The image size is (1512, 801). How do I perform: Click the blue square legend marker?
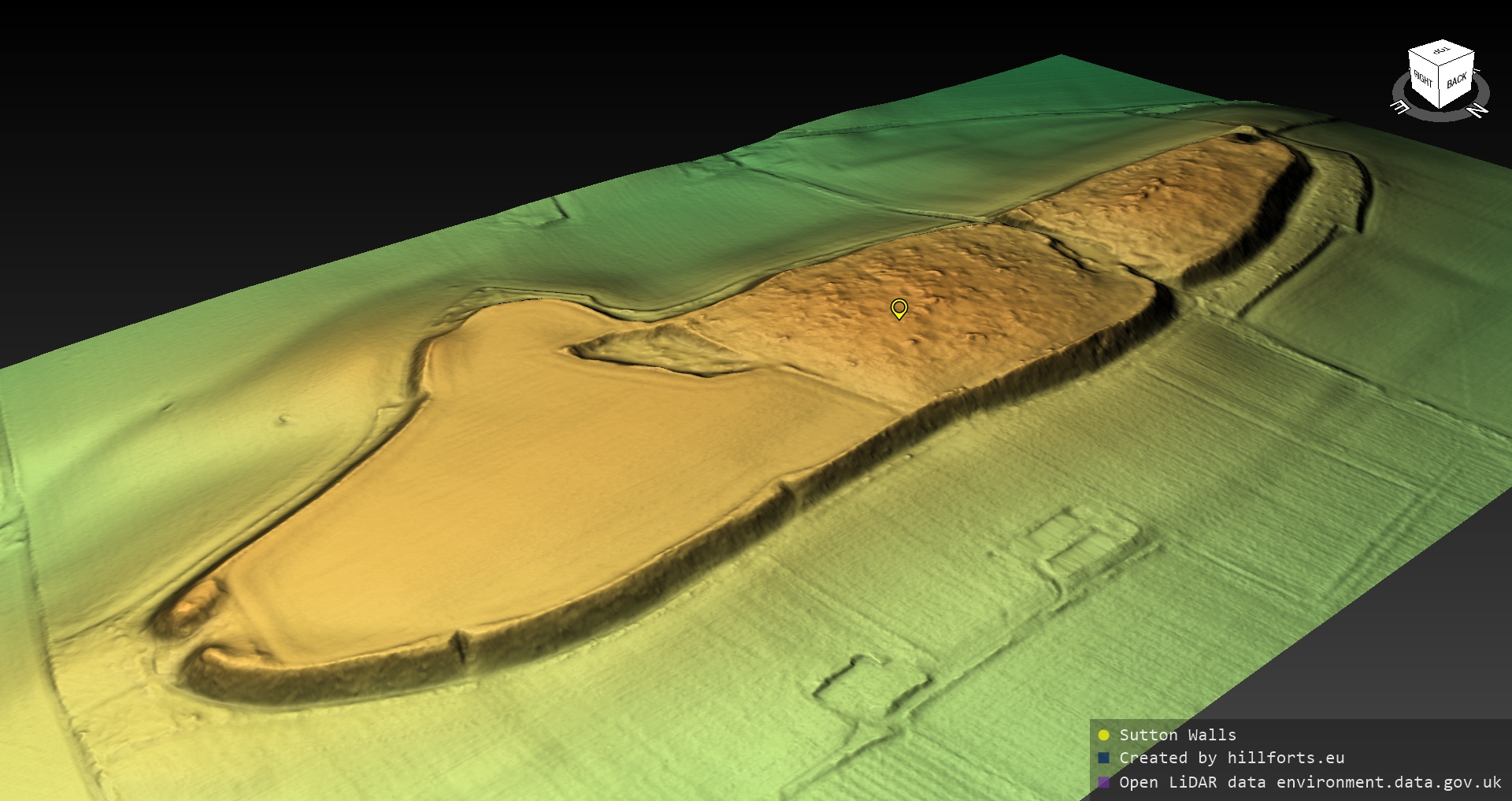pos(1103,758)
